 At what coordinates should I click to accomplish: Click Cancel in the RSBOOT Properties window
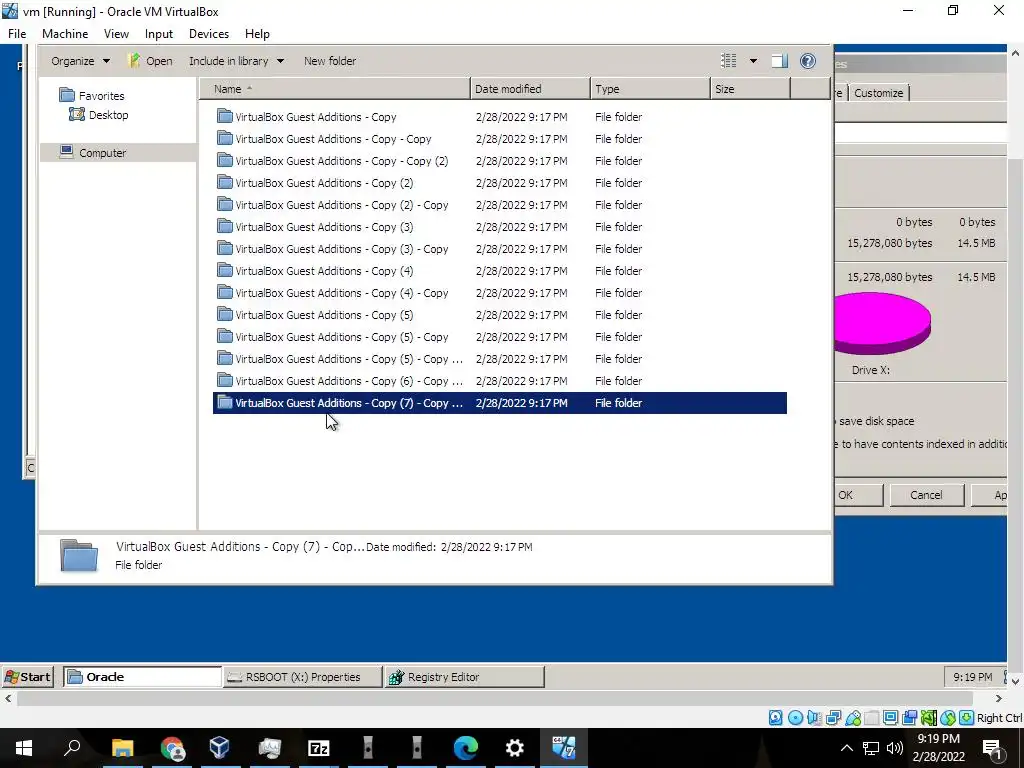(x=926, y=495)
